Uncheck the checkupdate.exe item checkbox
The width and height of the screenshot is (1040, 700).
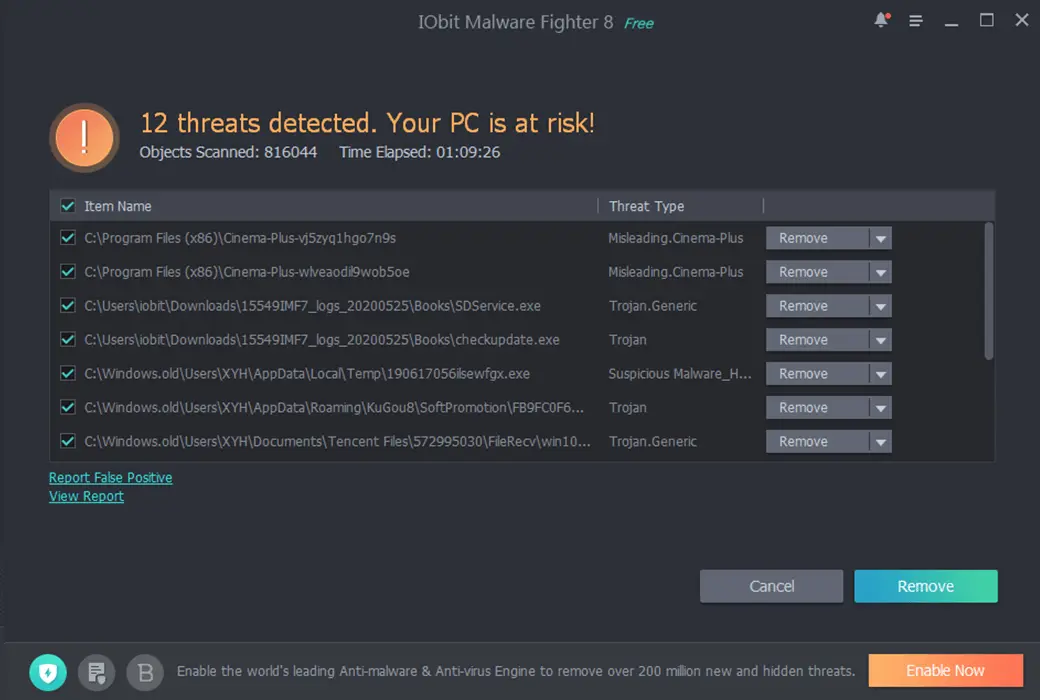point(68,339)
